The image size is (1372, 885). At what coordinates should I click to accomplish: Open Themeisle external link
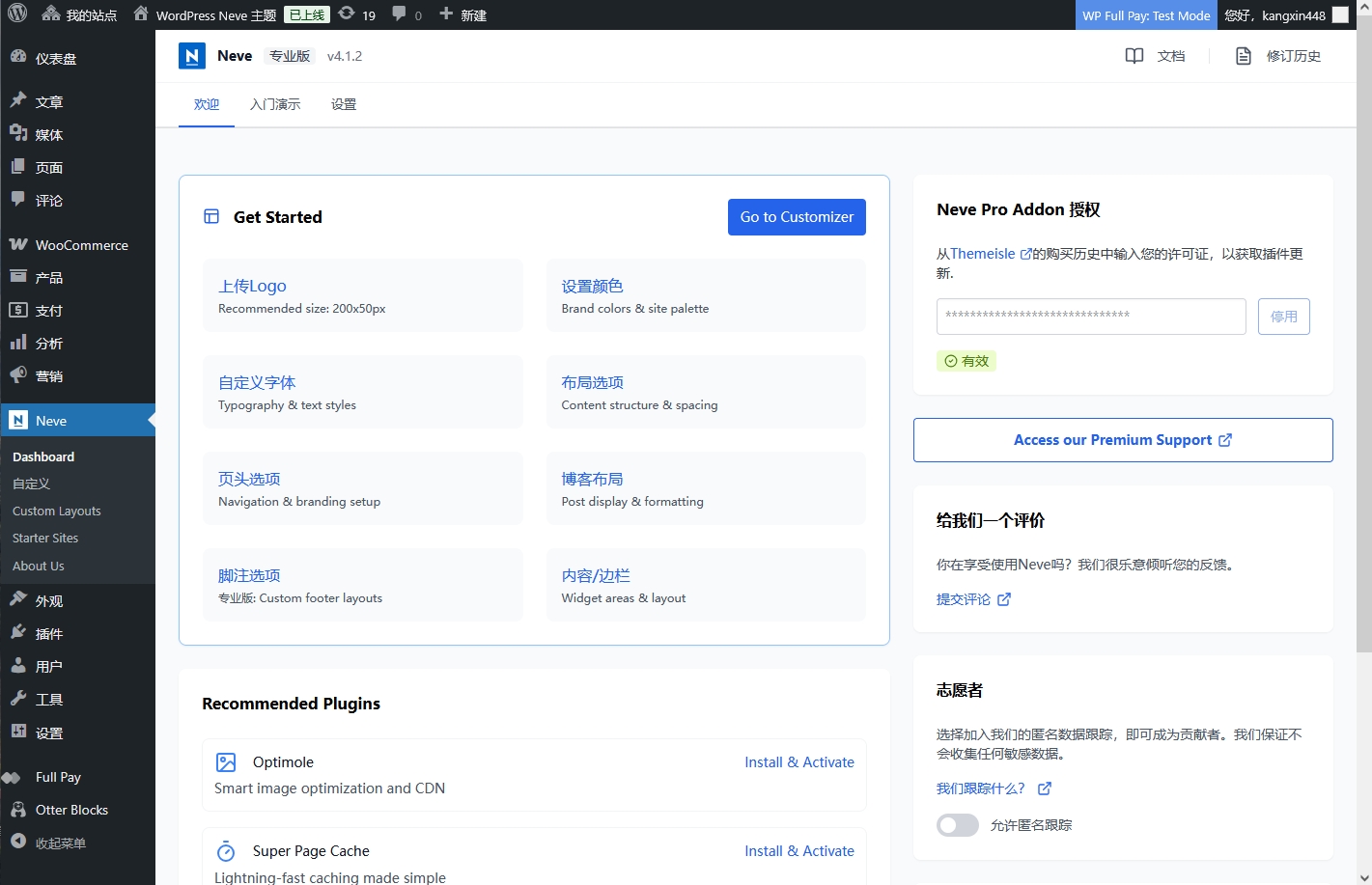pyautogui.click(x=991, y=254)
